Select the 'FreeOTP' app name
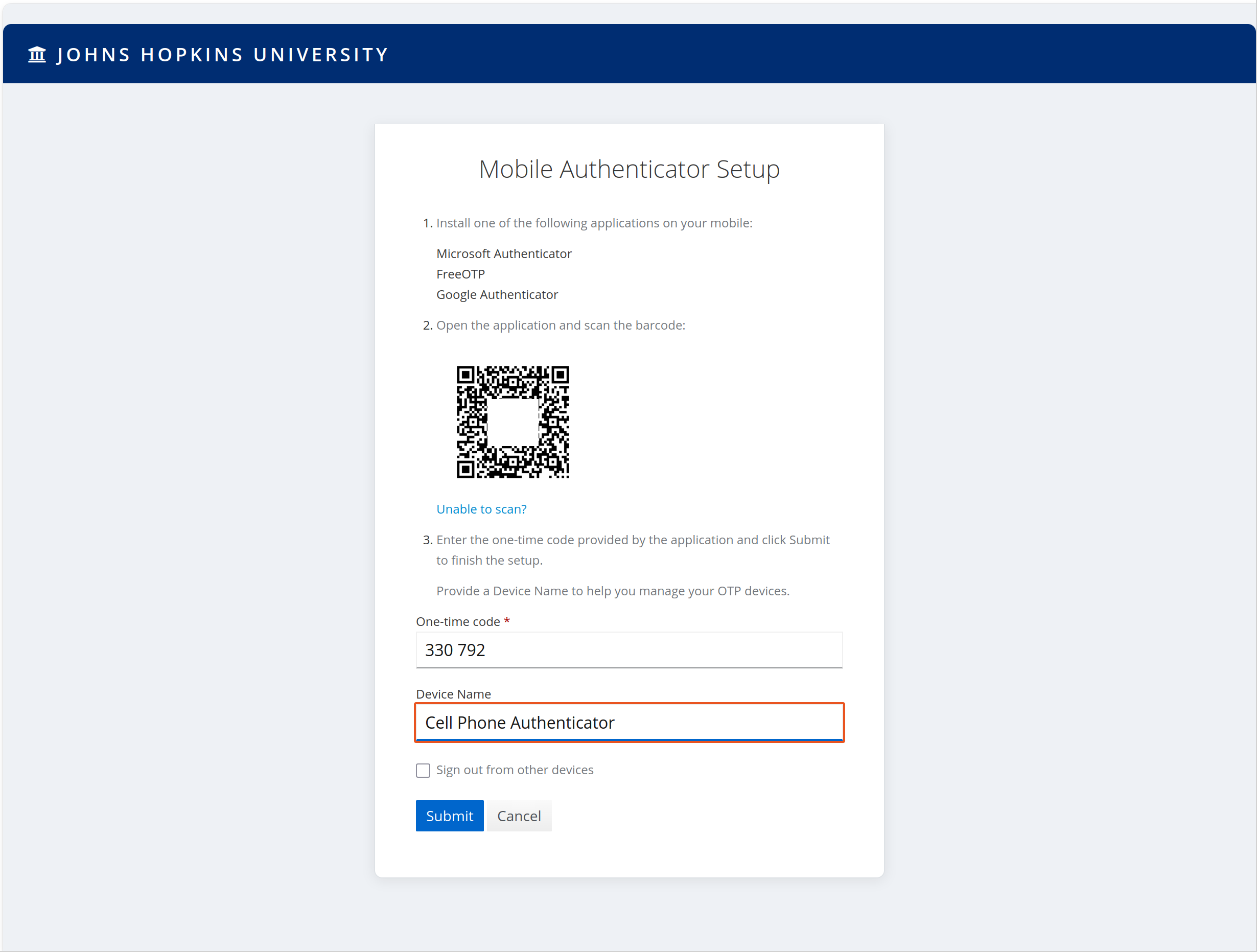1257x952 pixels. pyautogui.click(x=460, y=274)
